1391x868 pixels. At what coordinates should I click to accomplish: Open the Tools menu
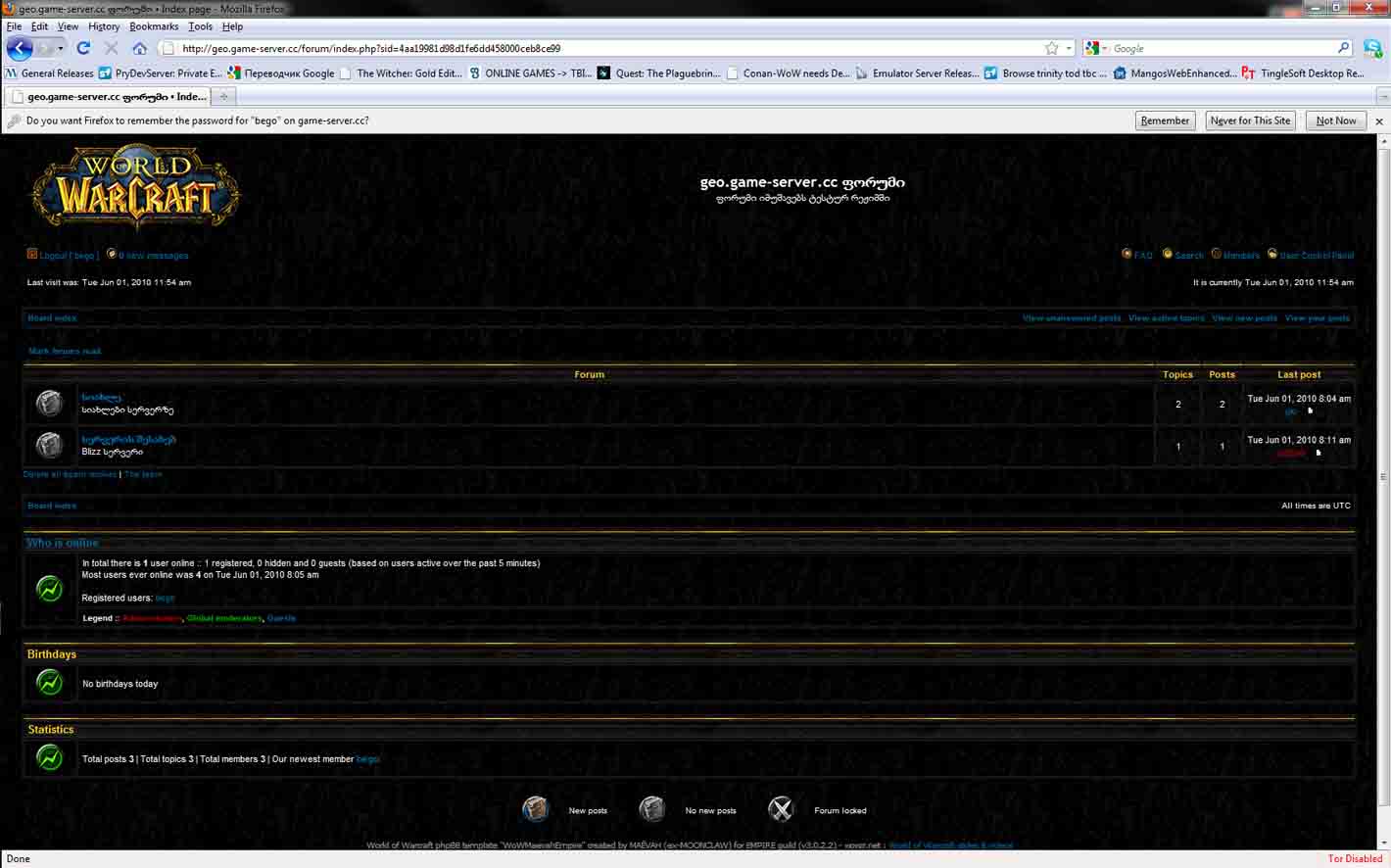click(200, 26)
